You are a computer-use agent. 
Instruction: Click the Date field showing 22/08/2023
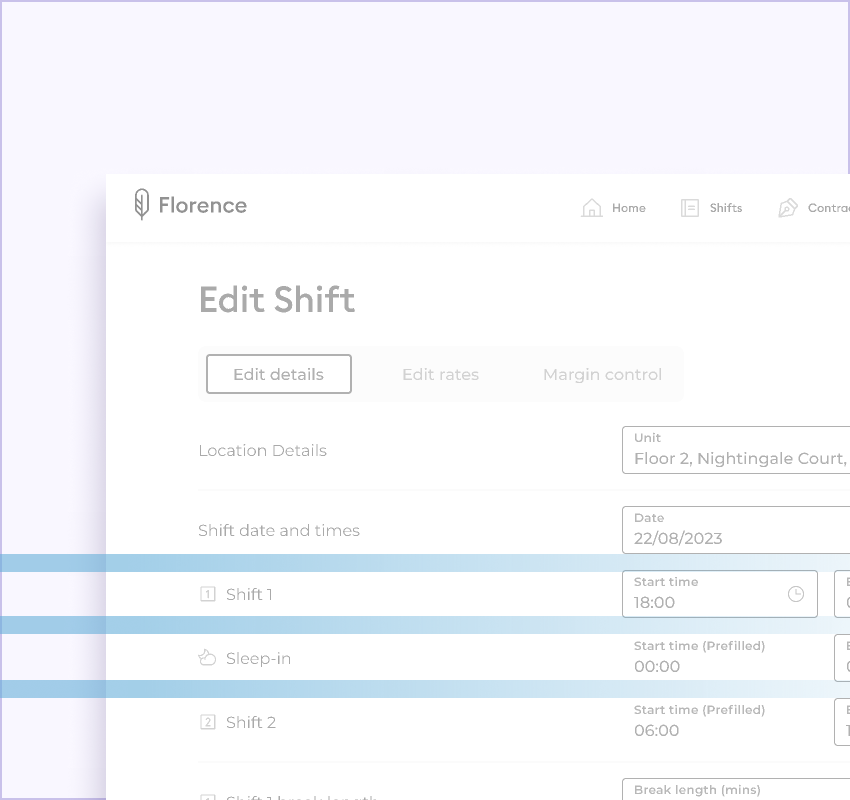[736, 530]
